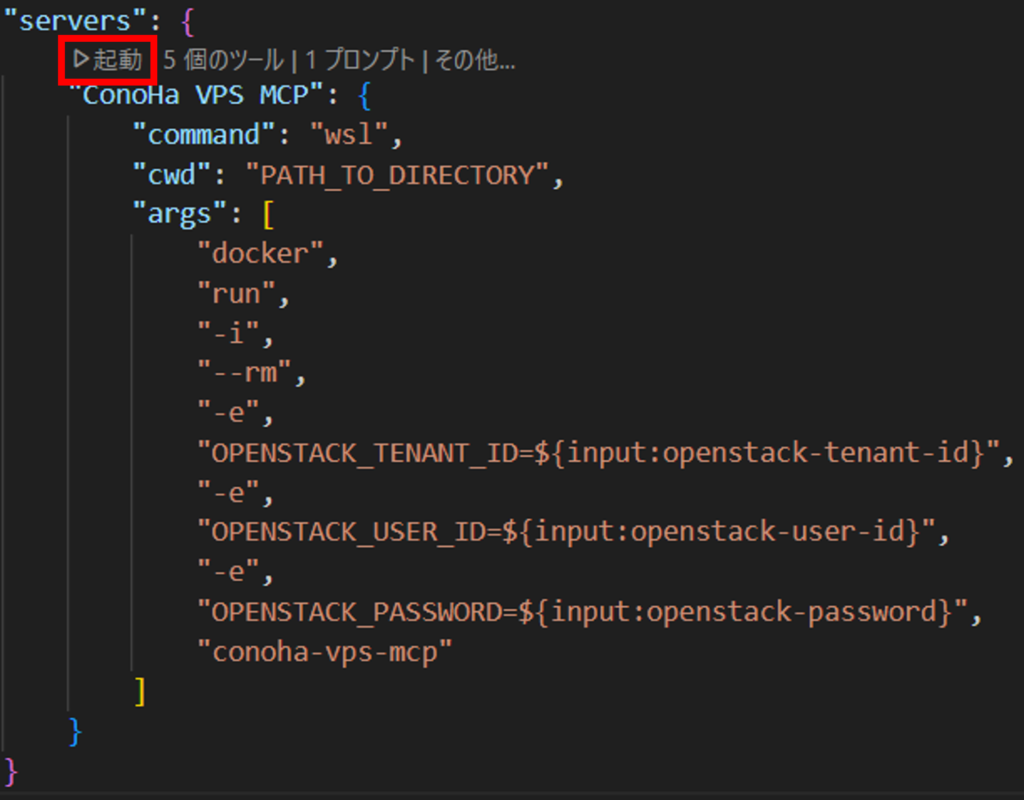Open the 1 プロンプト prompt link

click(x=360, y=60)
